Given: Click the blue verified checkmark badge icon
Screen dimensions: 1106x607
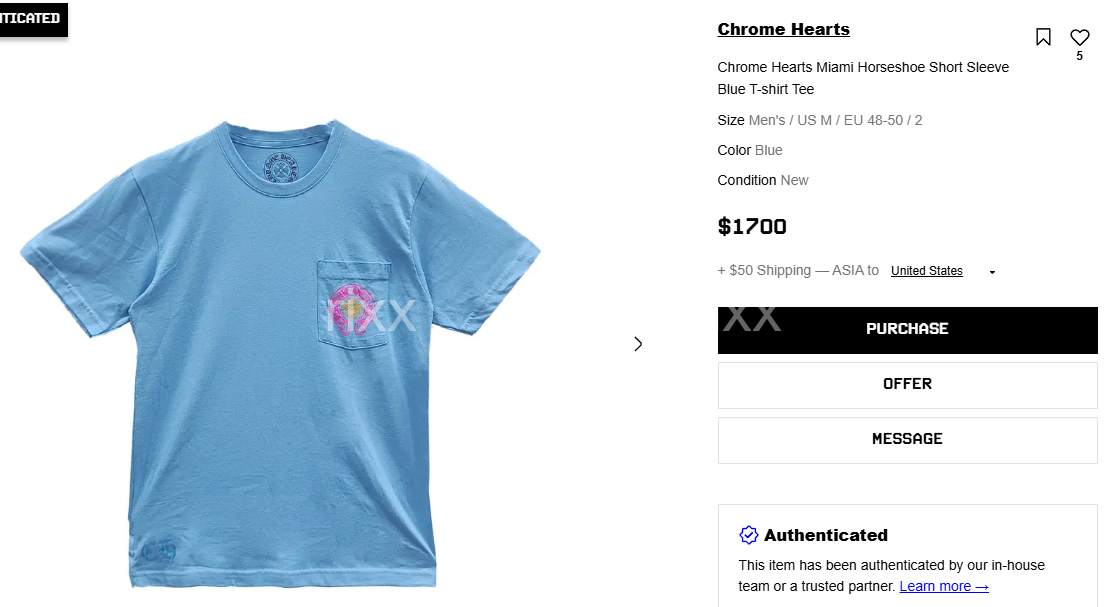Looking at the screenshot, I should click(749, 535).
